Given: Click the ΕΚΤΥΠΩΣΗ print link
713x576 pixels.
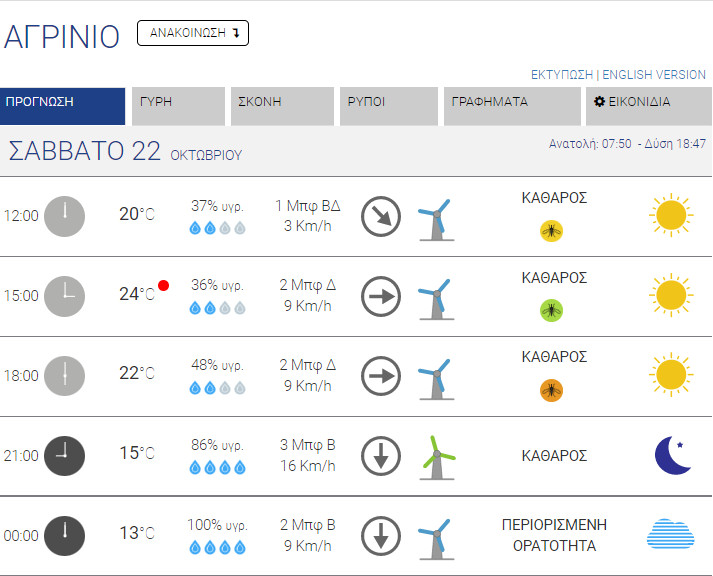Looking at the screenshot, I should tap(562, 75).
